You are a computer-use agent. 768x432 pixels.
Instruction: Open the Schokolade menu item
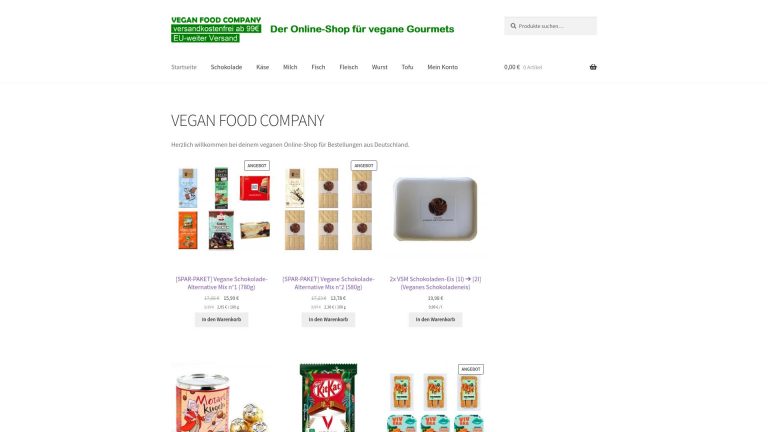coord(226,67)
